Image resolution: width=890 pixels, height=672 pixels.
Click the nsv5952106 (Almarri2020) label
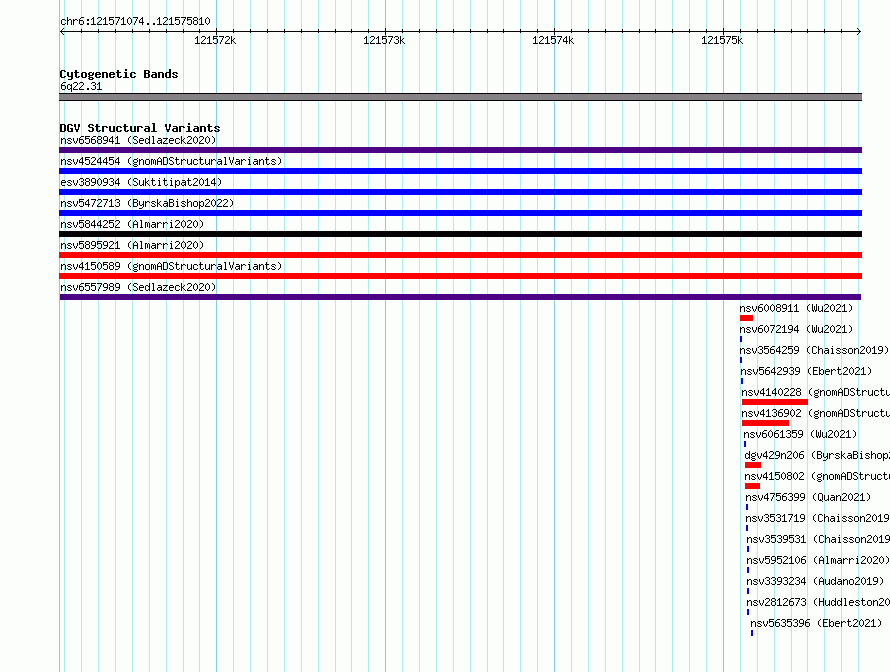(x=818, y=560)
